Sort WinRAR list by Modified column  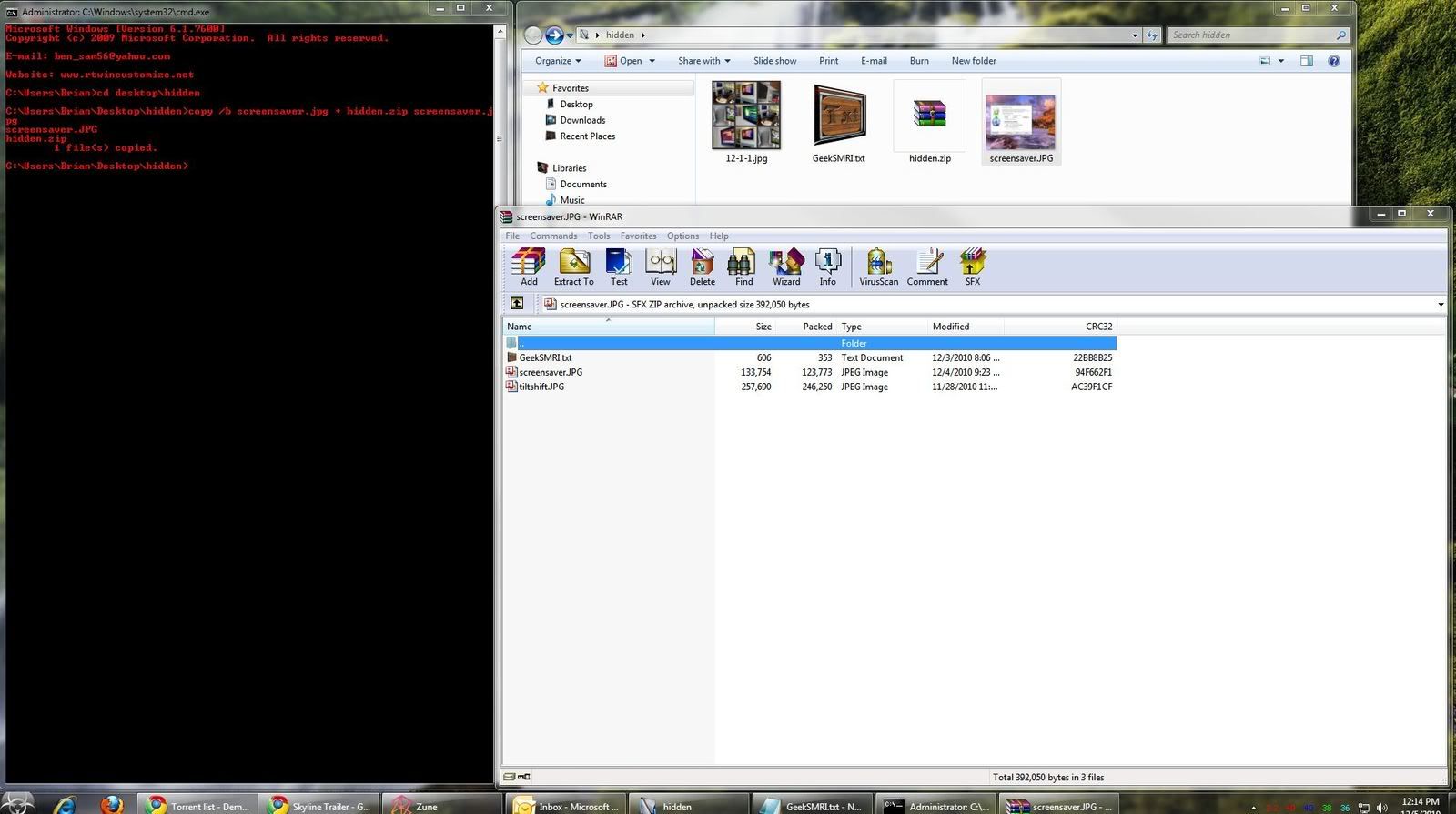tap(966, 327)
